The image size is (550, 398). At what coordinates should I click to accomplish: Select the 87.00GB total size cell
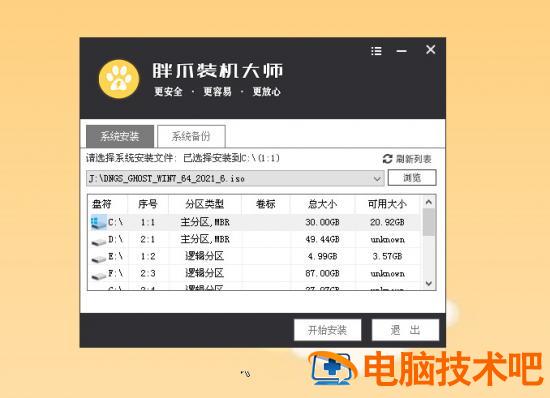[322, 274]
